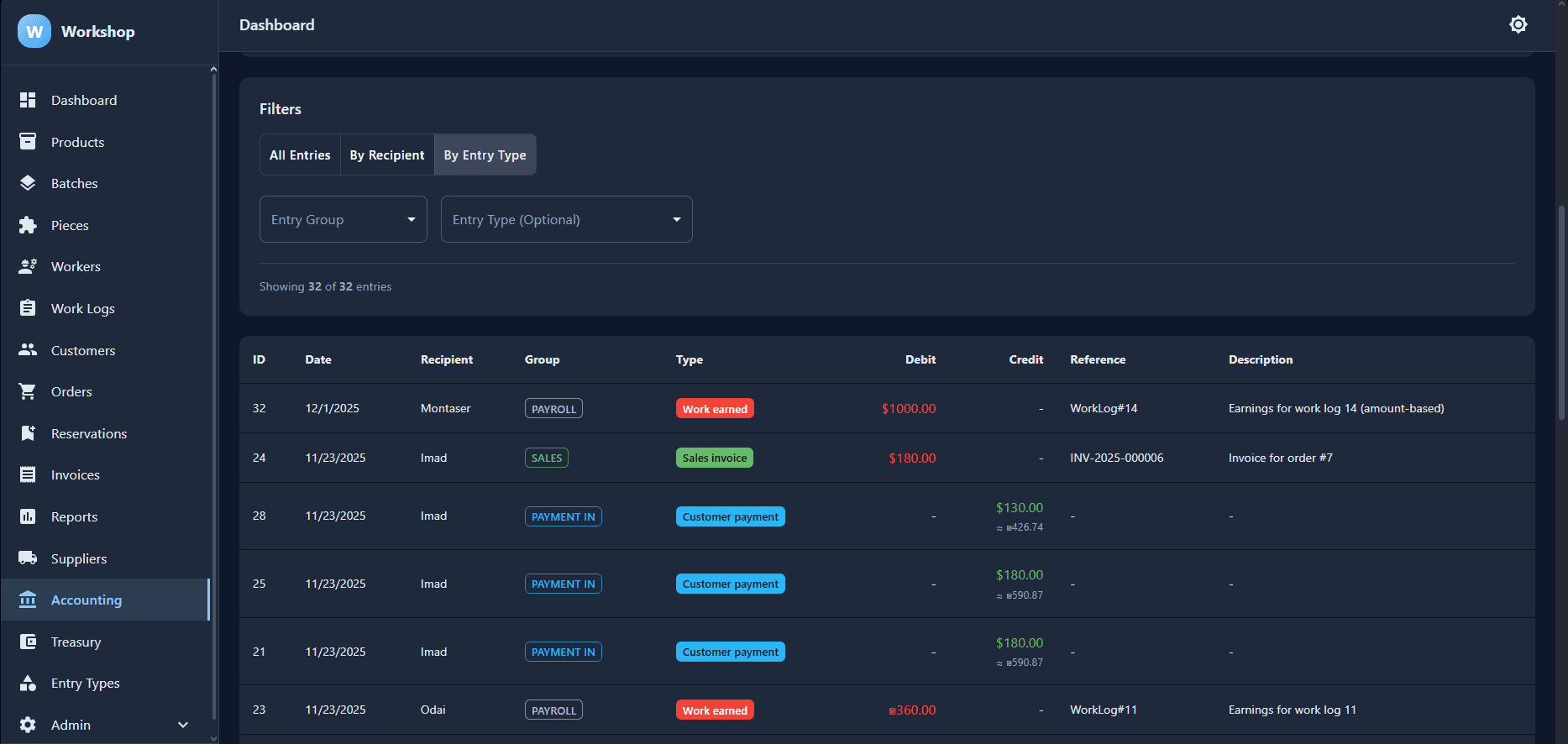Click the SALES group chip

coord(547,458)
